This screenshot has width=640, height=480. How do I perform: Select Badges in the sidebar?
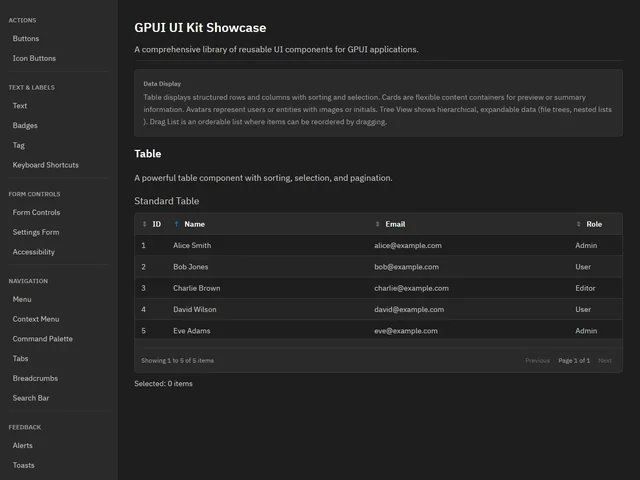[x=25, y=125]
